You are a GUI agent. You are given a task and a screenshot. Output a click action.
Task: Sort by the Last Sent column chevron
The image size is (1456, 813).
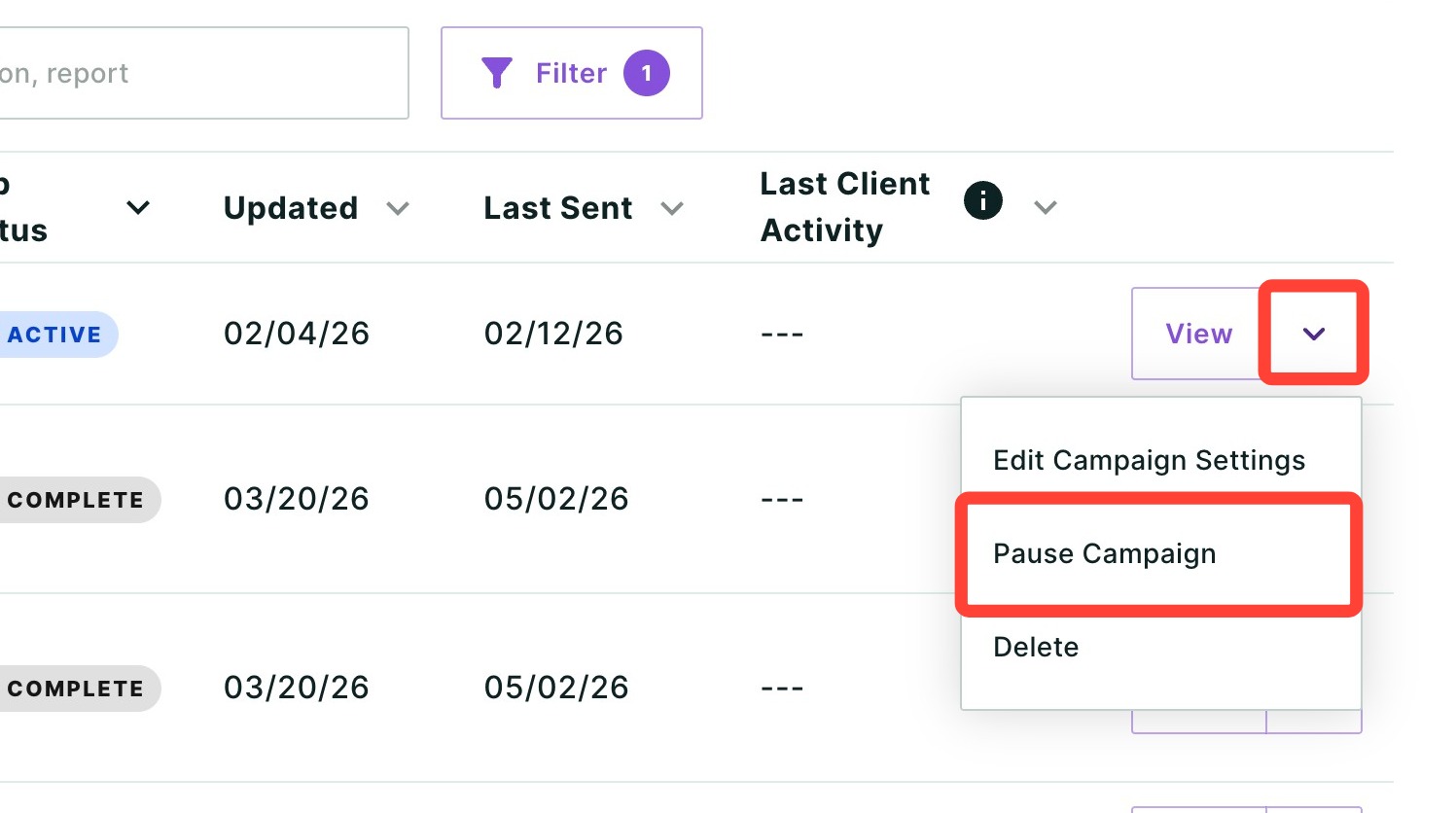coord(672,208)
